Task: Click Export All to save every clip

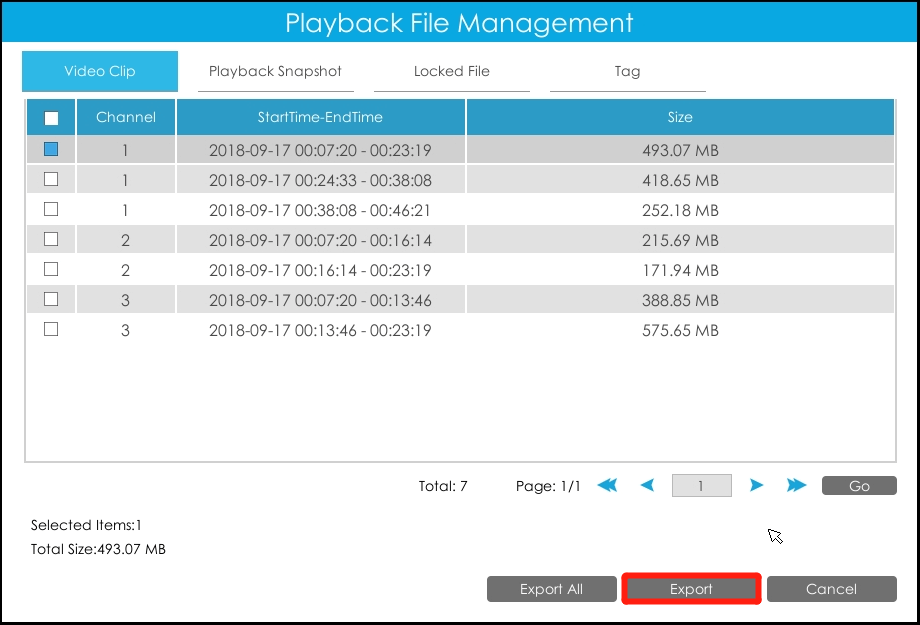Action: pos(551,589)
